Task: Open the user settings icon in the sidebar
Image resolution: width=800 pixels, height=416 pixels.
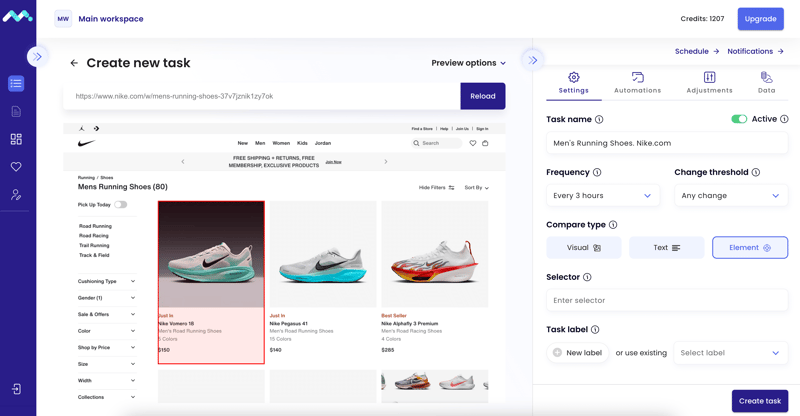Action: [x=16, y=194]
